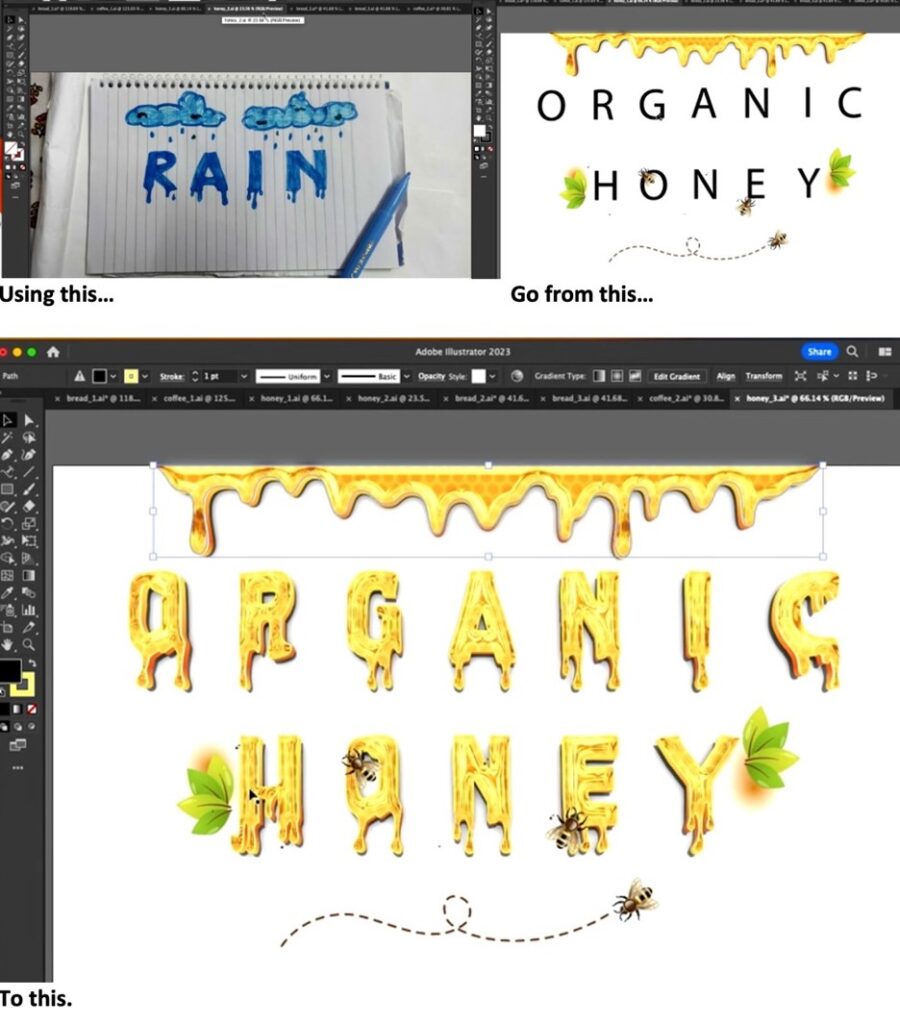Open the Opacity panel link
Screen dimensions: 900x1024
[431, 376]
